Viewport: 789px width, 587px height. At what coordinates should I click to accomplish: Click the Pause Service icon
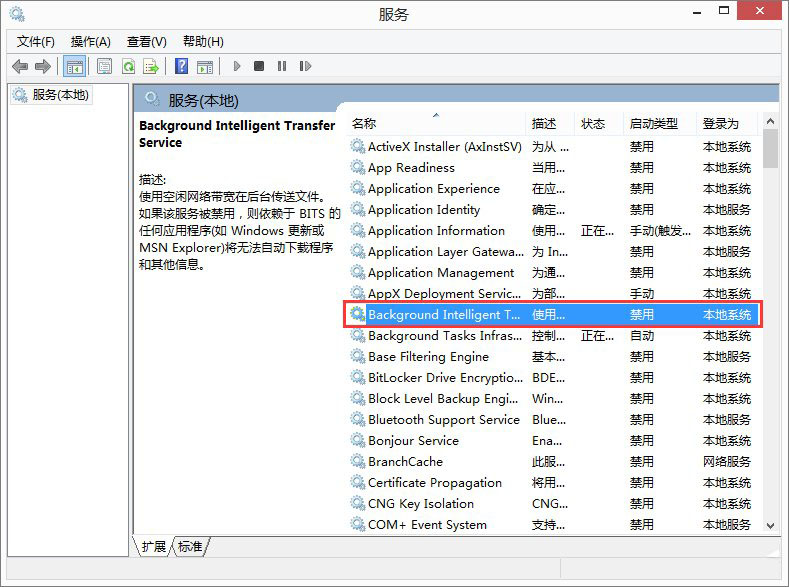282,66
